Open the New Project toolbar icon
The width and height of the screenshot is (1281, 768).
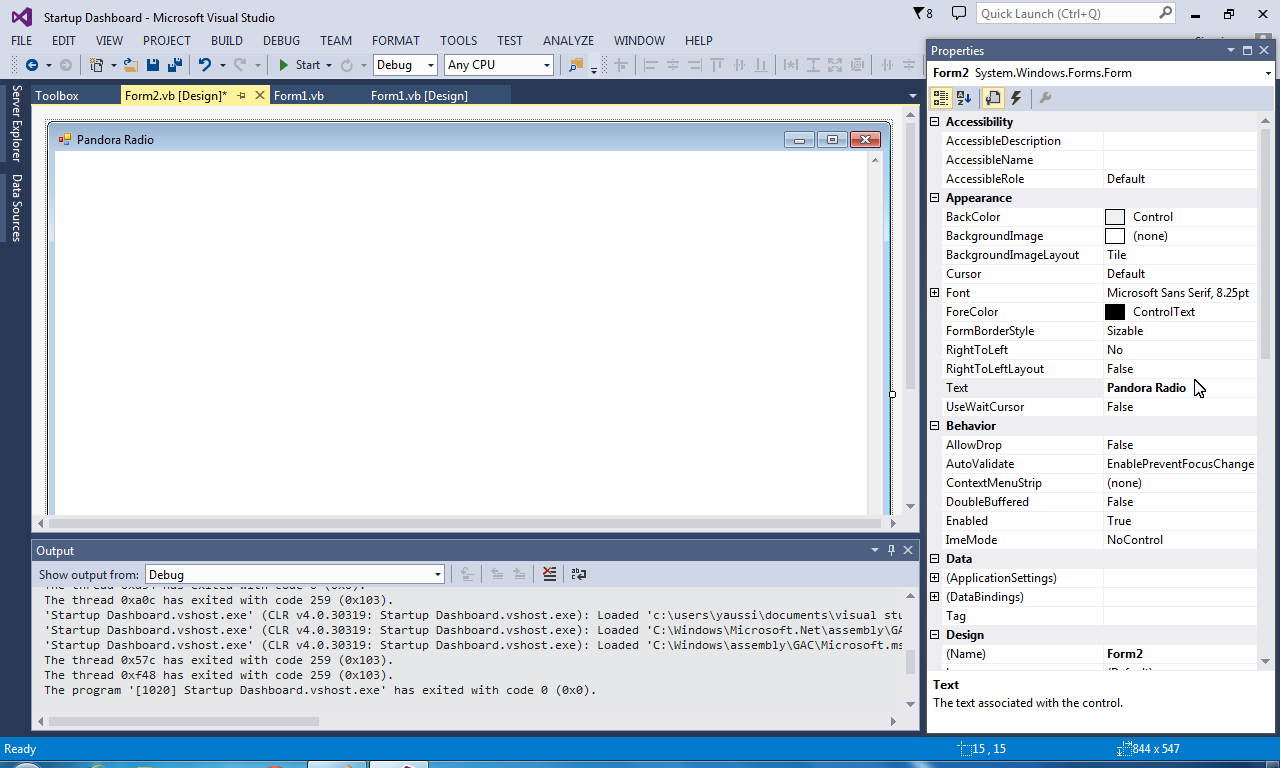pyautogui.click(x=97, y=65)
